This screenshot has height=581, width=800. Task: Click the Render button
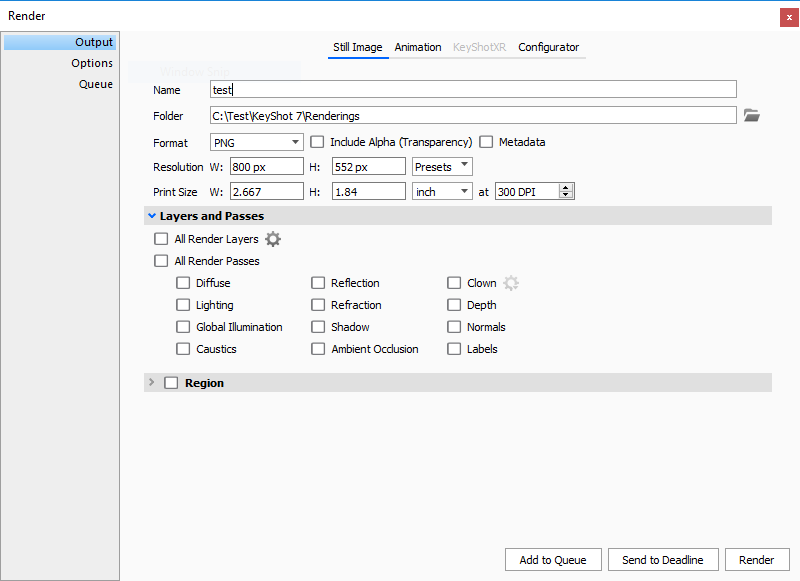pos(757,560)
